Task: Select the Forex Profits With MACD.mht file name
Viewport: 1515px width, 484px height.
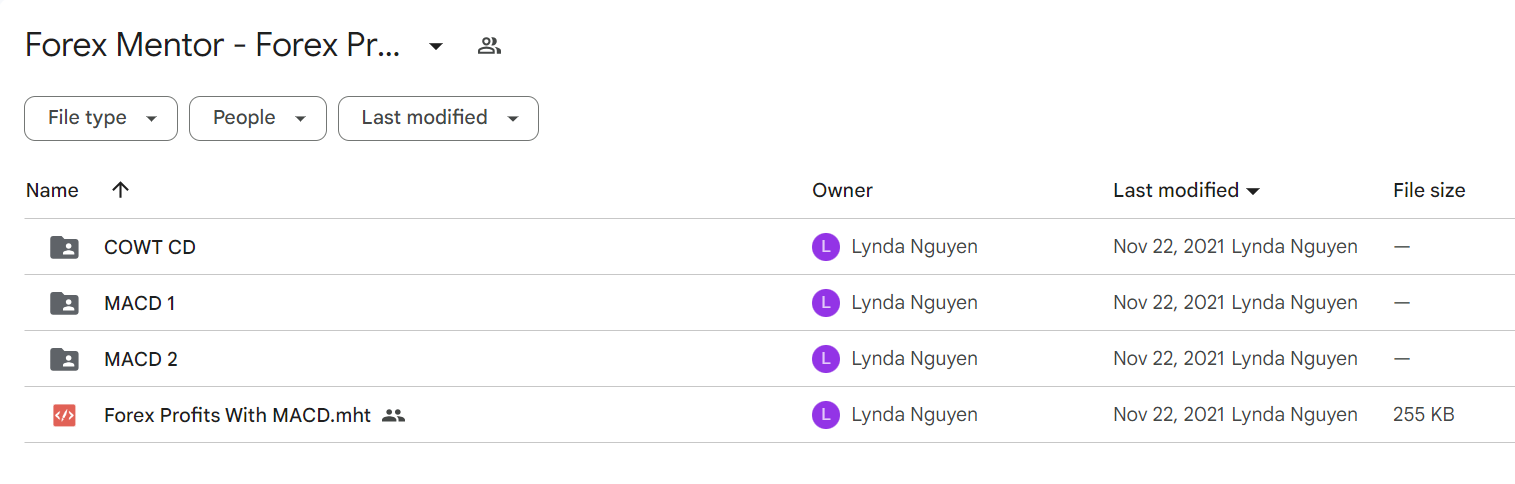Action: [x=238, y=415]
